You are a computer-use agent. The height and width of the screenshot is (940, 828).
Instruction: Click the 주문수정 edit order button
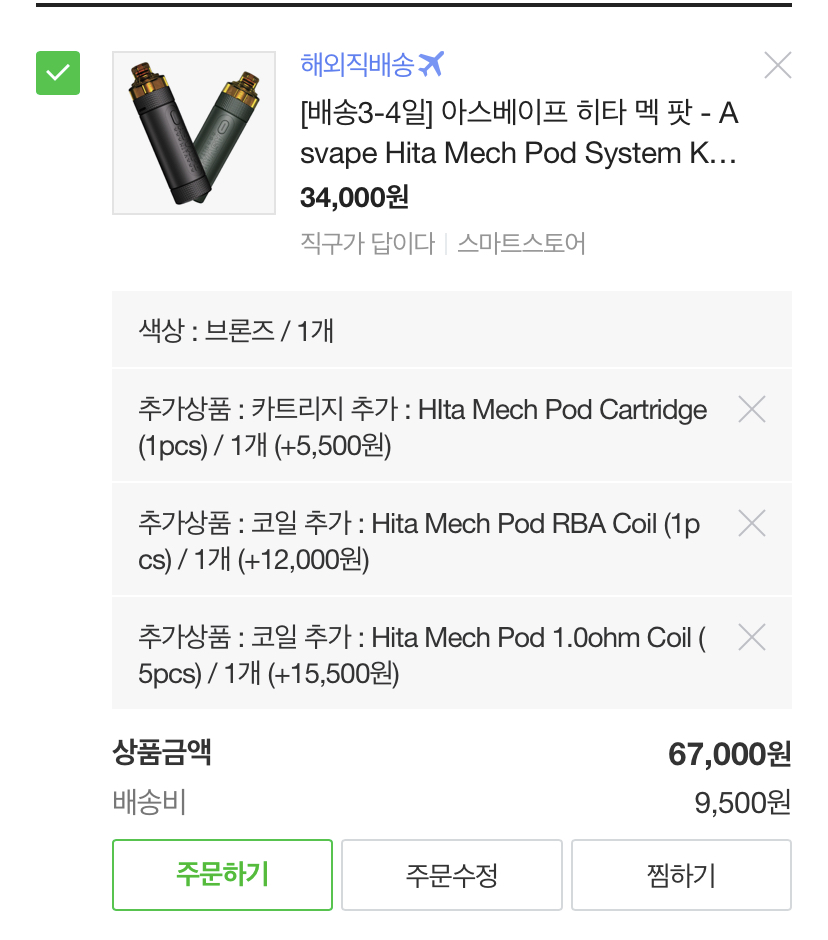[x=452, y=875]
